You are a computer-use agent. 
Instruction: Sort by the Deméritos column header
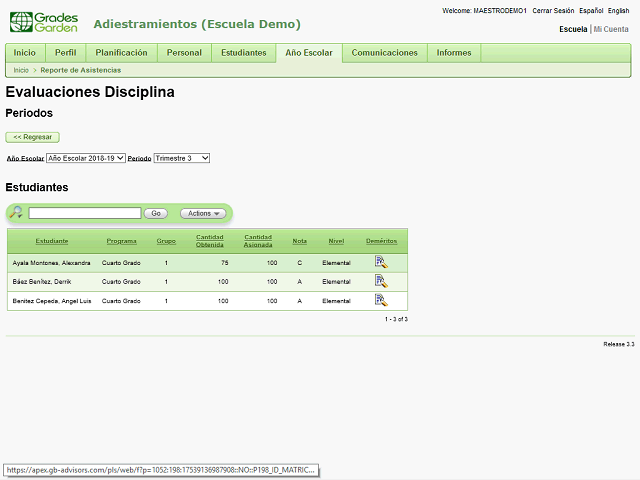tap(382, 241)
